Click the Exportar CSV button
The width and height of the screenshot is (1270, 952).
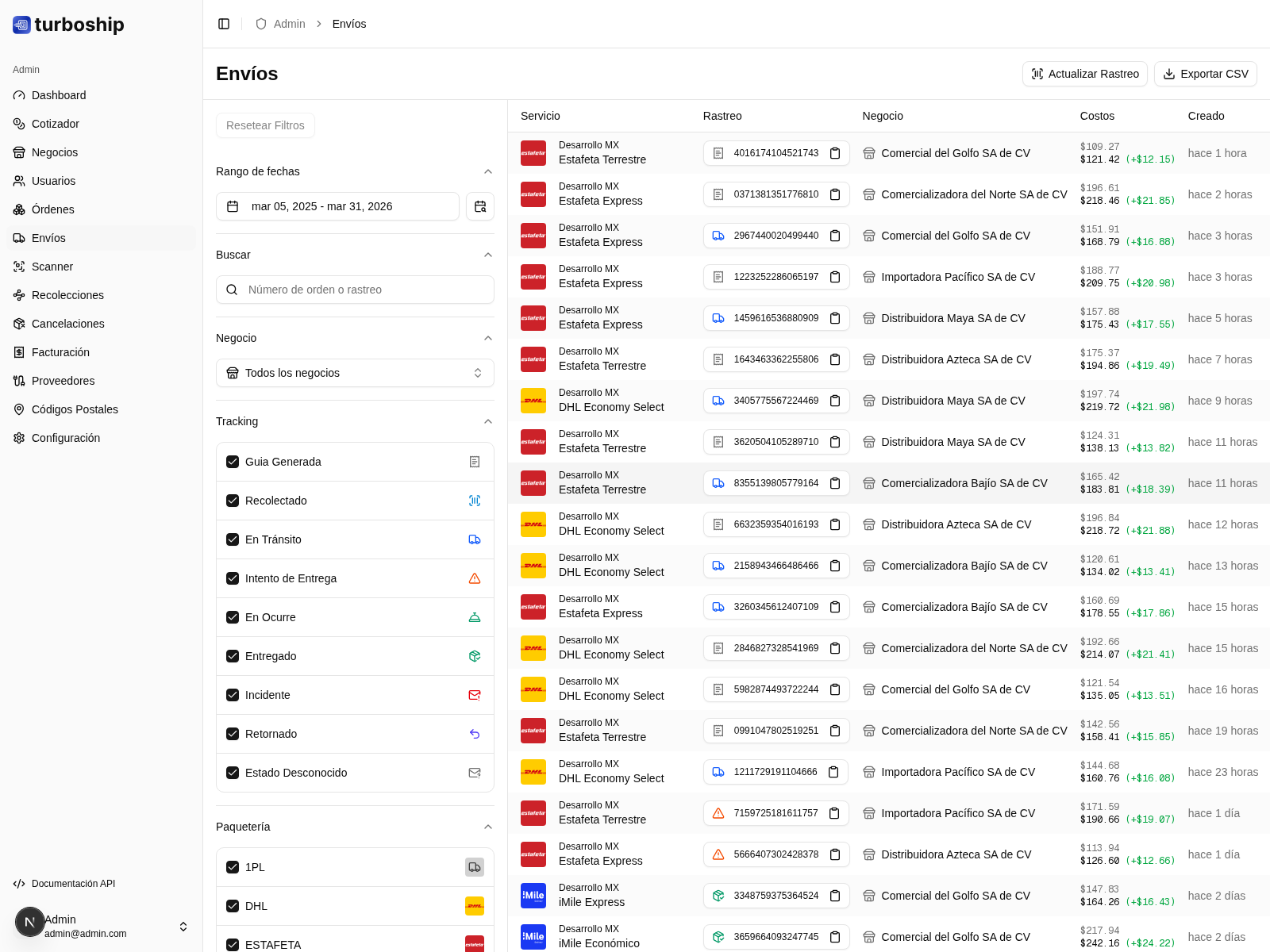pyautogui.click(x=1206, y=74)
